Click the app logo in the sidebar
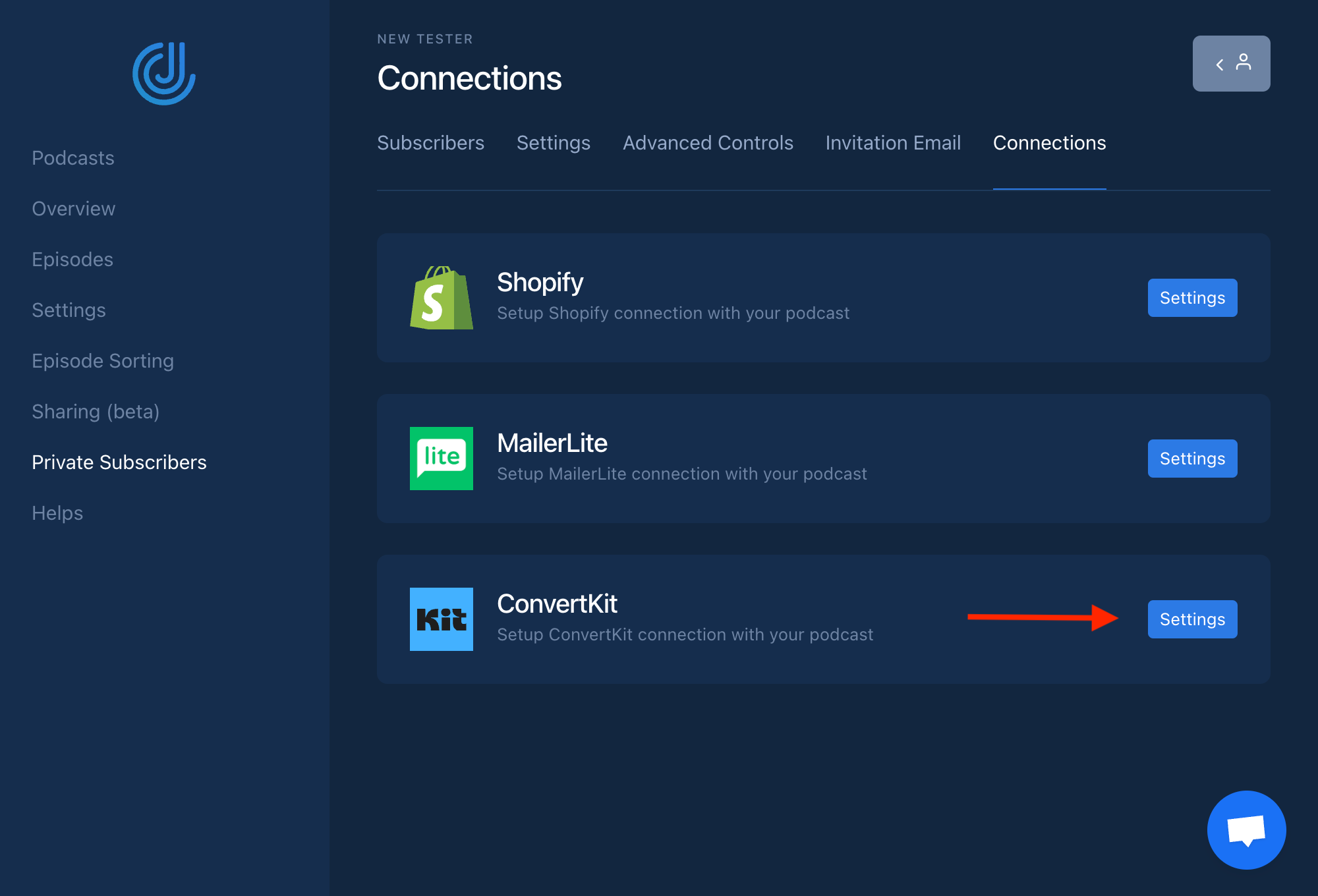1318x896 pixels. point(164,73)
